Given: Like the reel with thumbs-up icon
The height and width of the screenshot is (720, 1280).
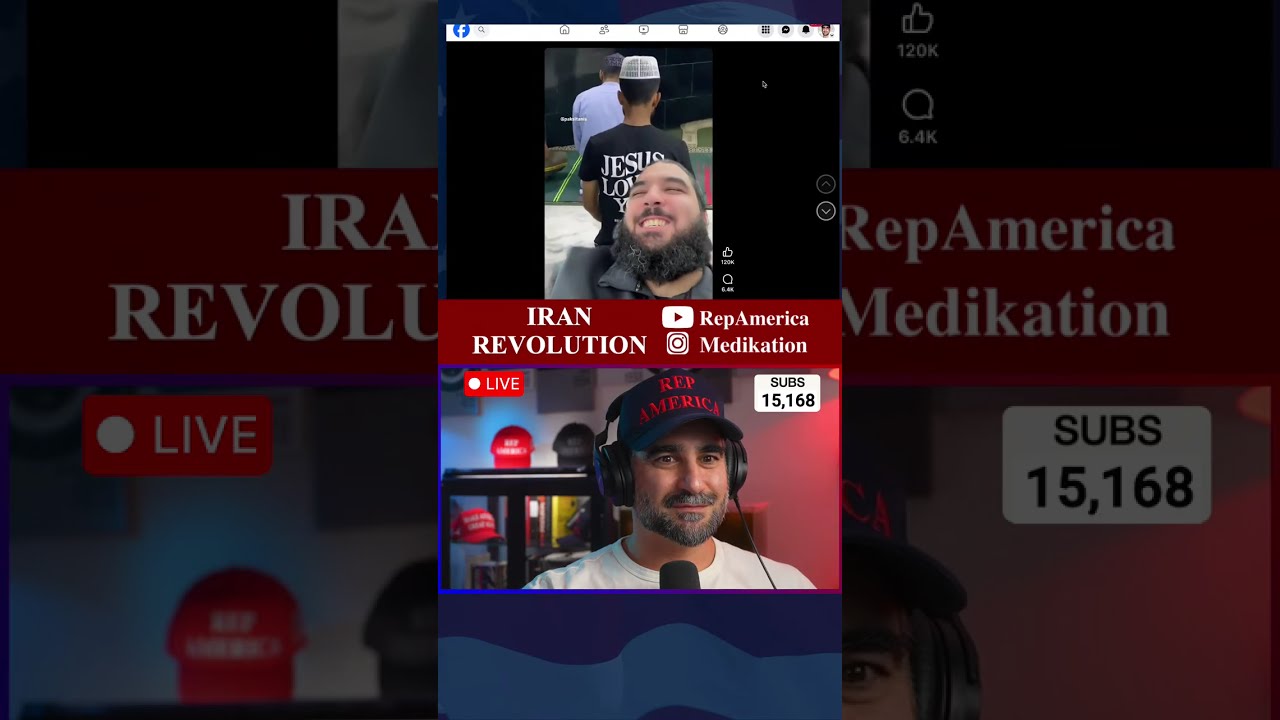Looking at the screenshot, I should [x=727, y=252].
